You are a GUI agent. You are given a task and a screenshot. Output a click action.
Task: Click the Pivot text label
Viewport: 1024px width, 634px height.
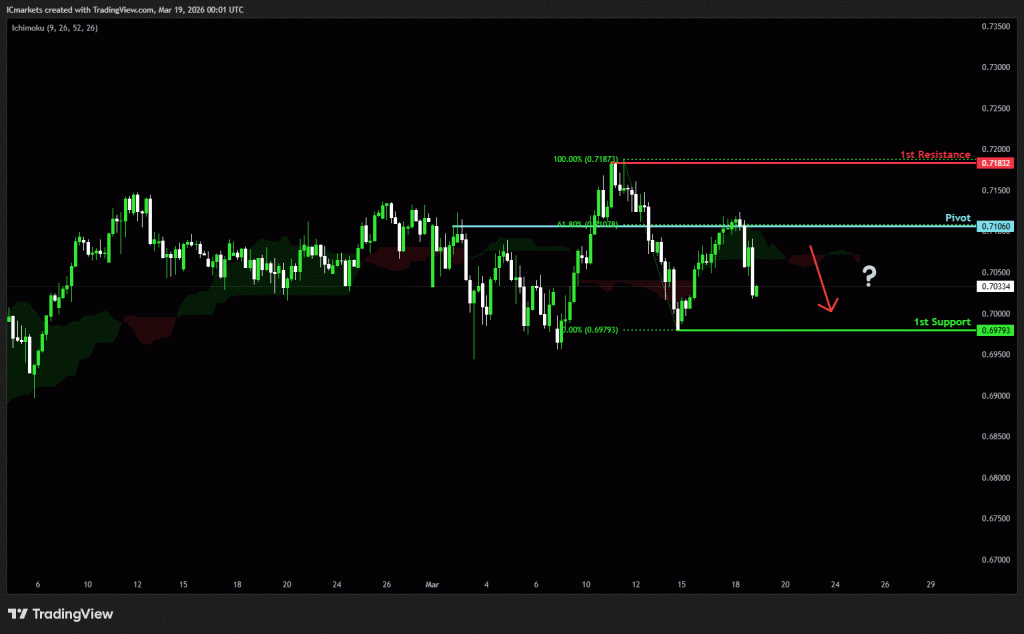point(958,217)
